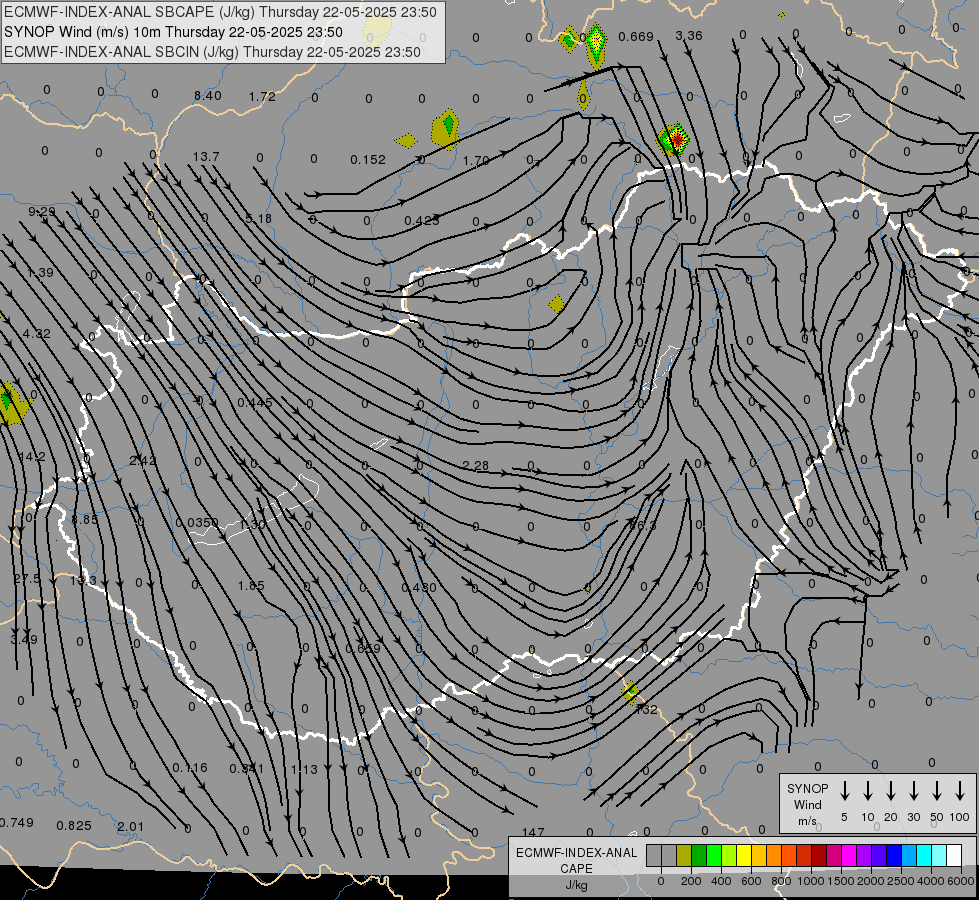Image resolution: width=979 pixels, height=900 pixels.
Task: Click the wind arrow above the 20 m/s label
Action: pos(890,791)
